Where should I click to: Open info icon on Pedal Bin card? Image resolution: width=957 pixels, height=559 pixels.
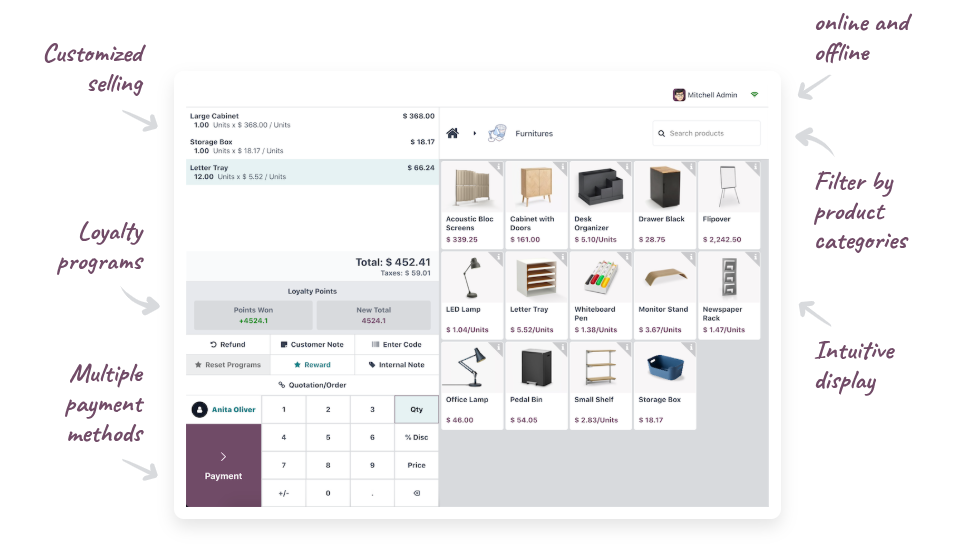click(562, 347)
